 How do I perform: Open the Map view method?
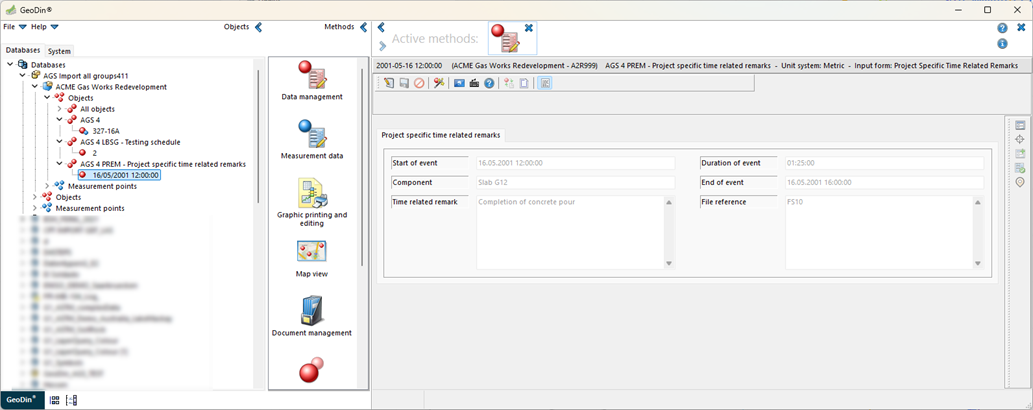coord(311,257)
